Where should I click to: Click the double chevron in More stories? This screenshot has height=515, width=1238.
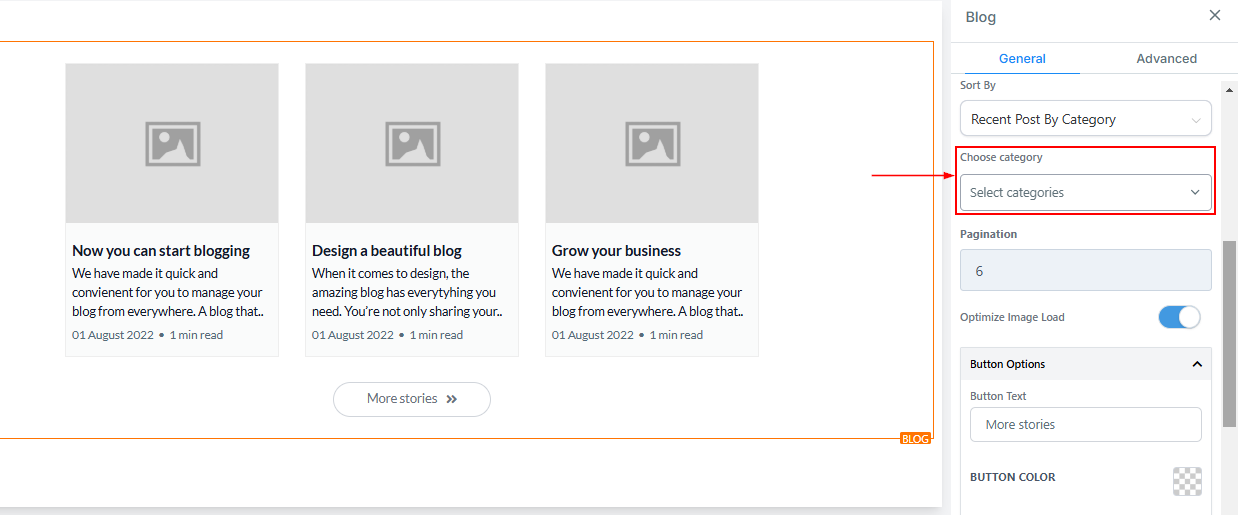point(452,399)
